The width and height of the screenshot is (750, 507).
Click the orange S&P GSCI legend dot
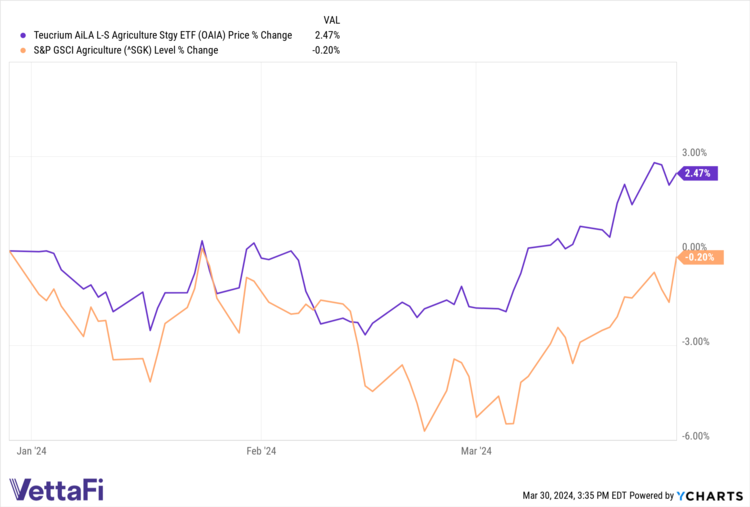[11, 50]
